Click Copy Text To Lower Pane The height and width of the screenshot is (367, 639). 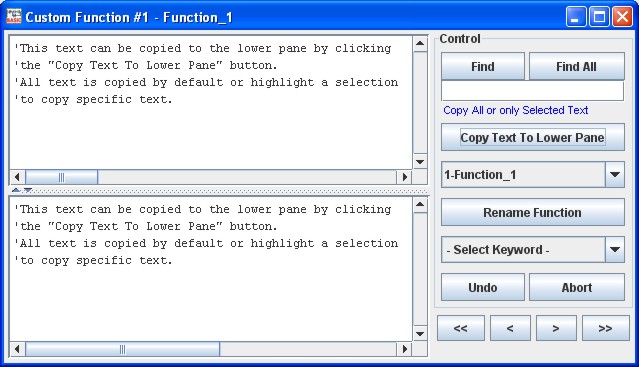tap(533, 137)
